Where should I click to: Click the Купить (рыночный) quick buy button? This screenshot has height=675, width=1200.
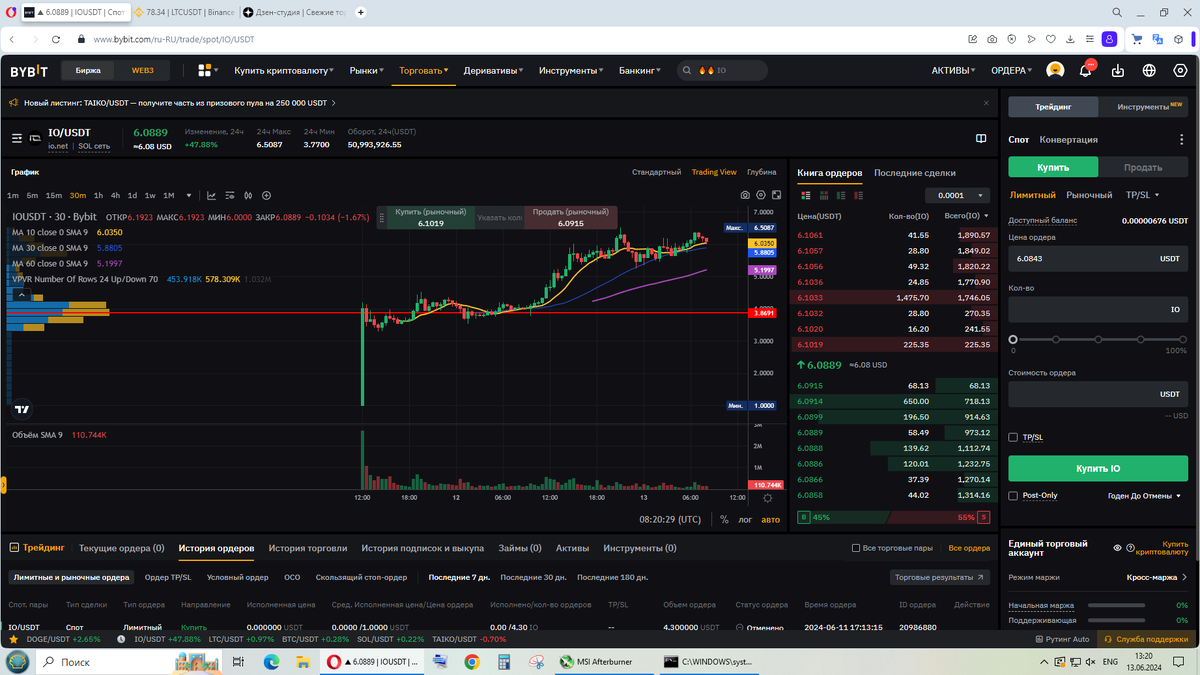click(x=431, y=218)
